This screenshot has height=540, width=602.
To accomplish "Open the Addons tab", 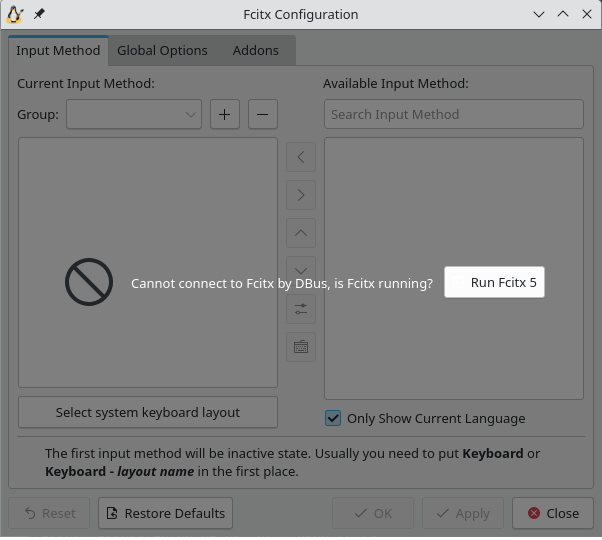I will pyautogui.click(x=256, y=51).
